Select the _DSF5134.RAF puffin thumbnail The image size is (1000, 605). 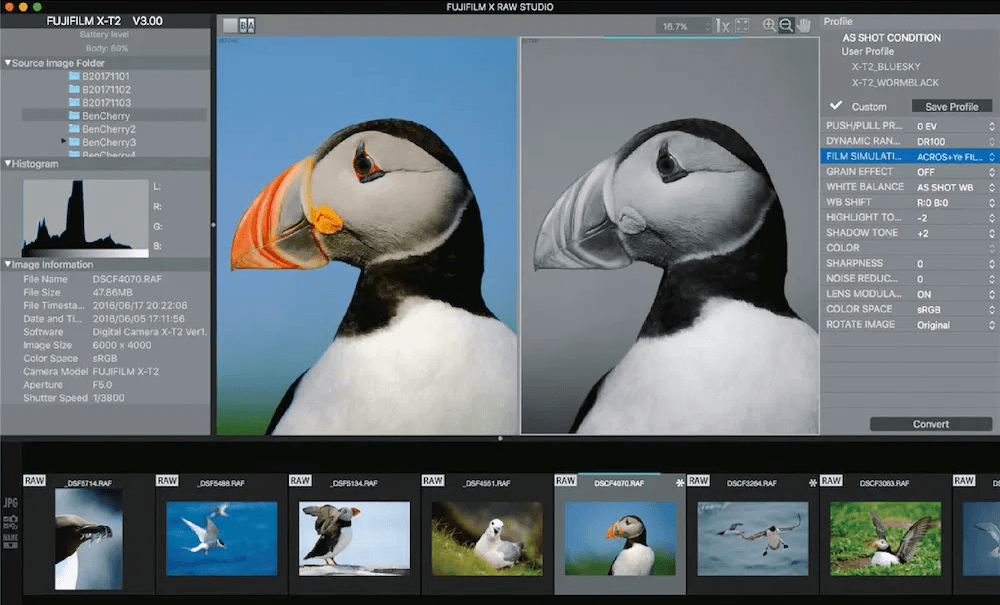355,539
